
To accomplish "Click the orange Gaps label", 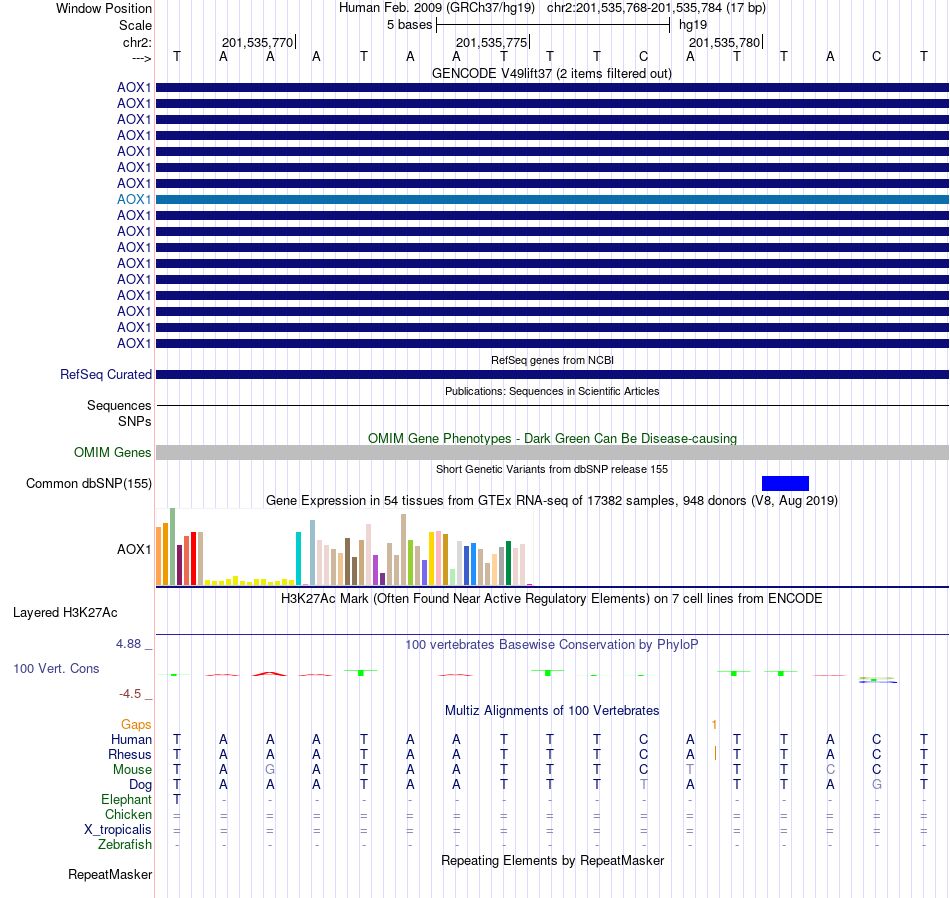I will click(x=136, y=725).
